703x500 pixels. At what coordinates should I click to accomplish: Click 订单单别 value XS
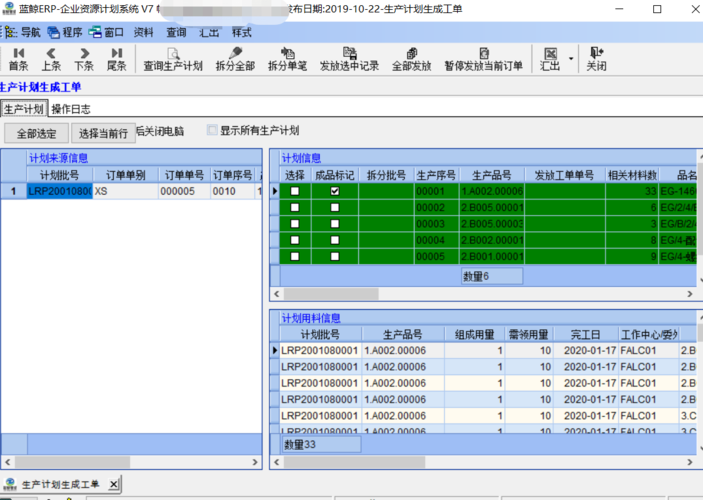pos(126,191)
